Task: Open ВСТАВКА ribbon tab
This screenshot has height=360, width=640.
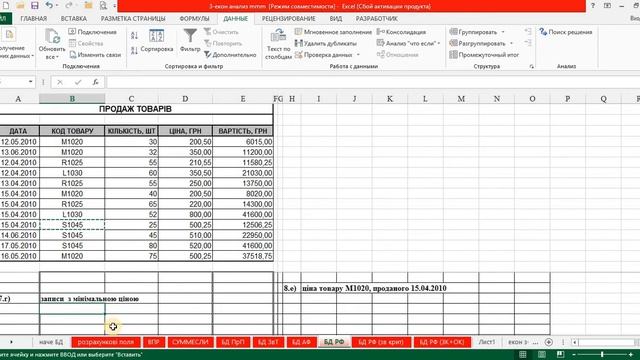Action: click(x=73, y=19)
